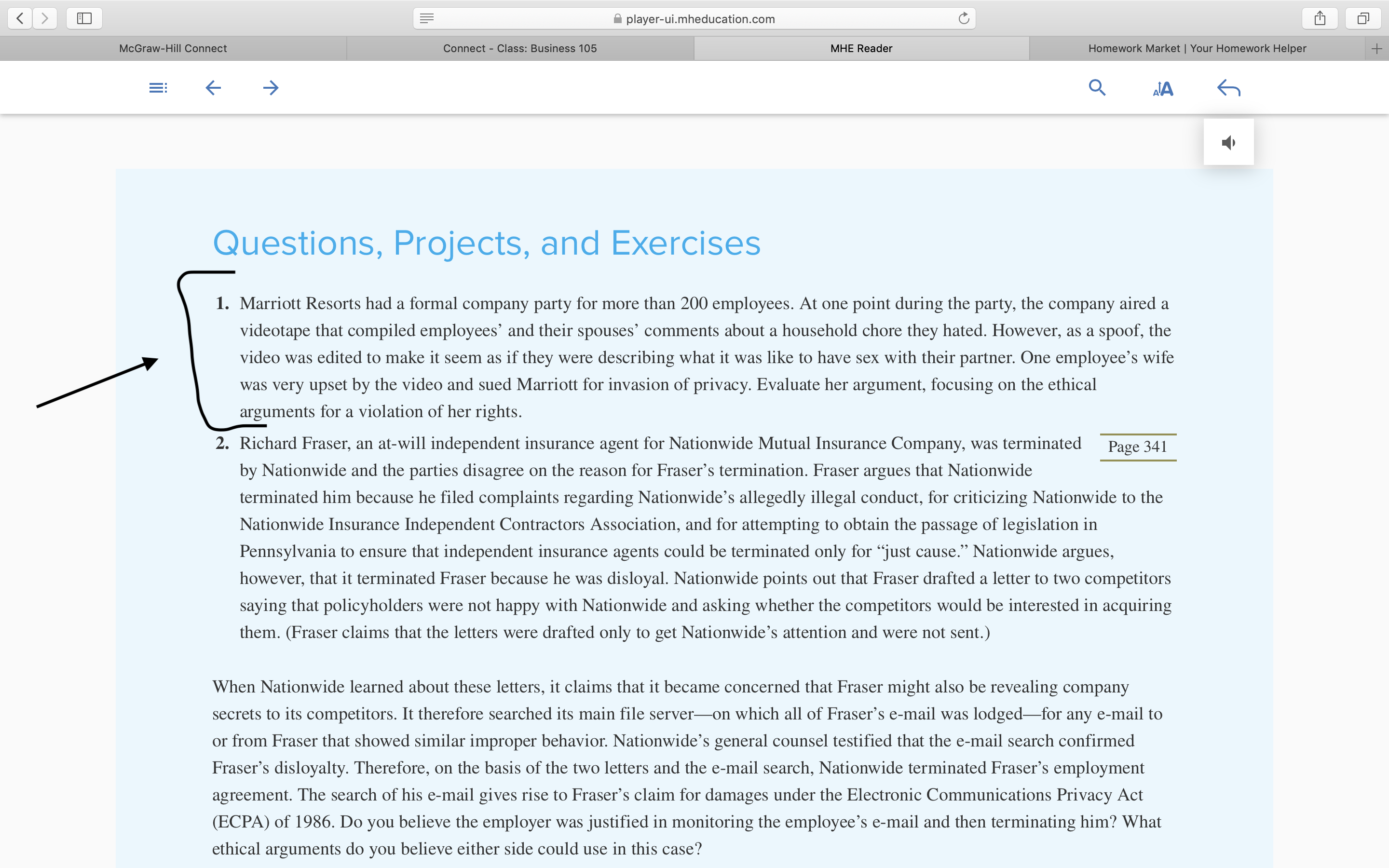Image resolution: width=1389 pixels, height=868 pixels.
Task: Go to previous page with left arrow
Action: point(213,88)
